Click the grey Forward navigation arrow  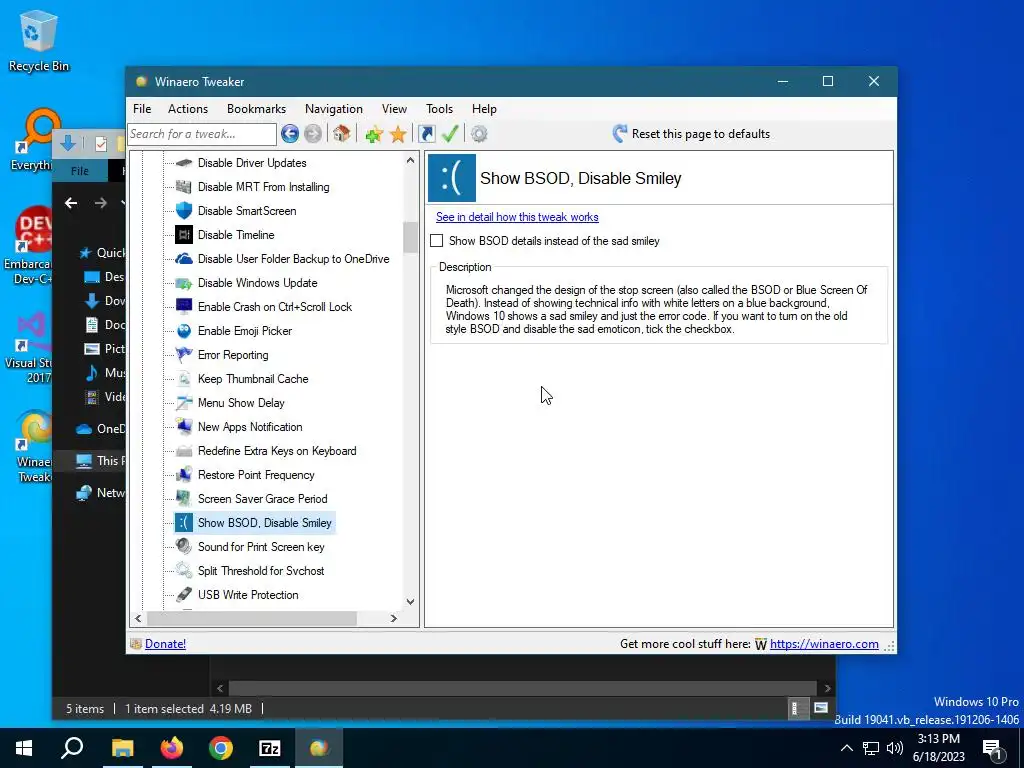tap(313, 134)
